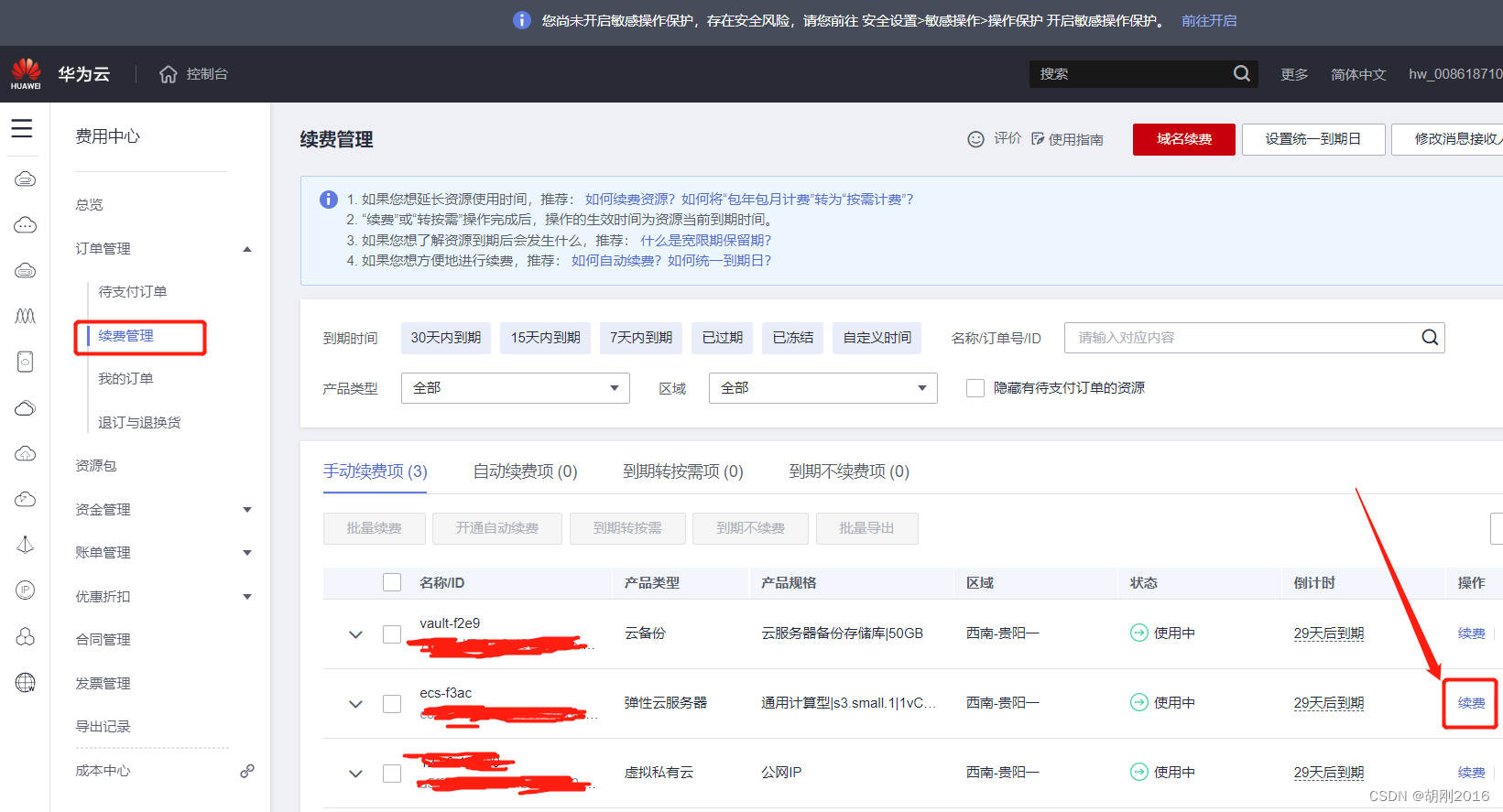Click the IP circle icon in left rail

point(26,590)
